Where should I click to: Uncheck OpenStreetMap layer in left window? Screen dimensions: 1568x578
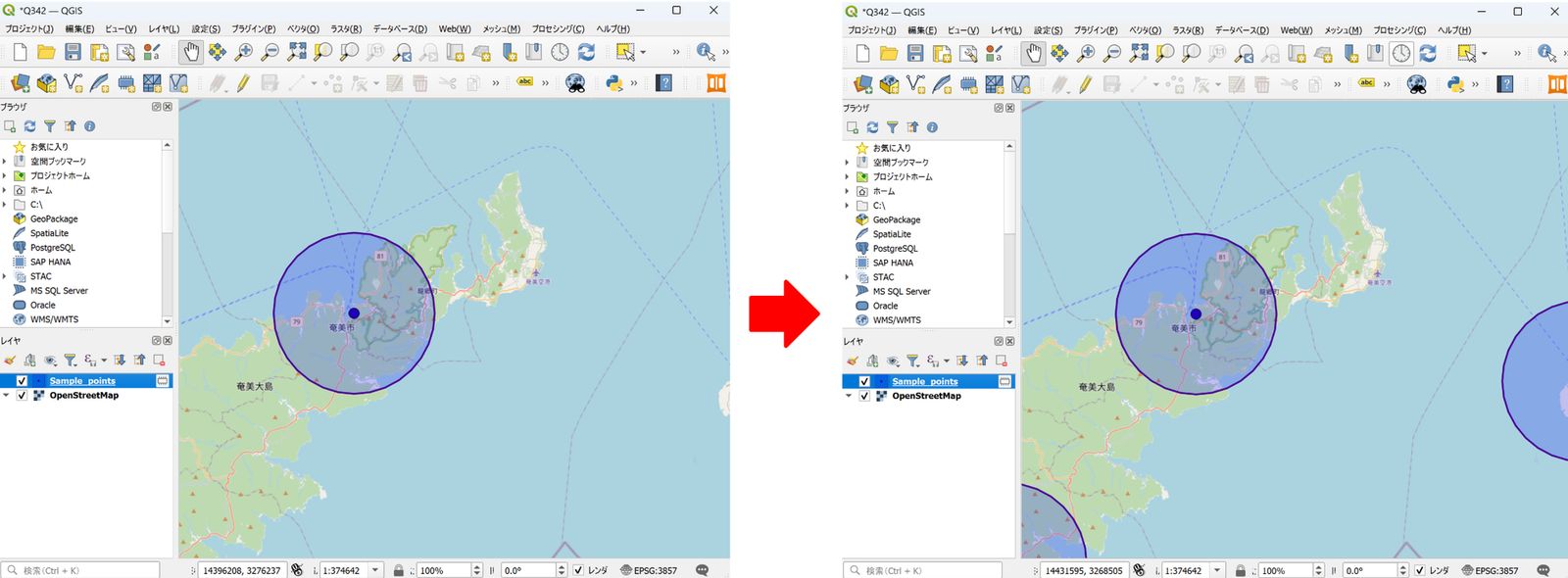[22, 396]
